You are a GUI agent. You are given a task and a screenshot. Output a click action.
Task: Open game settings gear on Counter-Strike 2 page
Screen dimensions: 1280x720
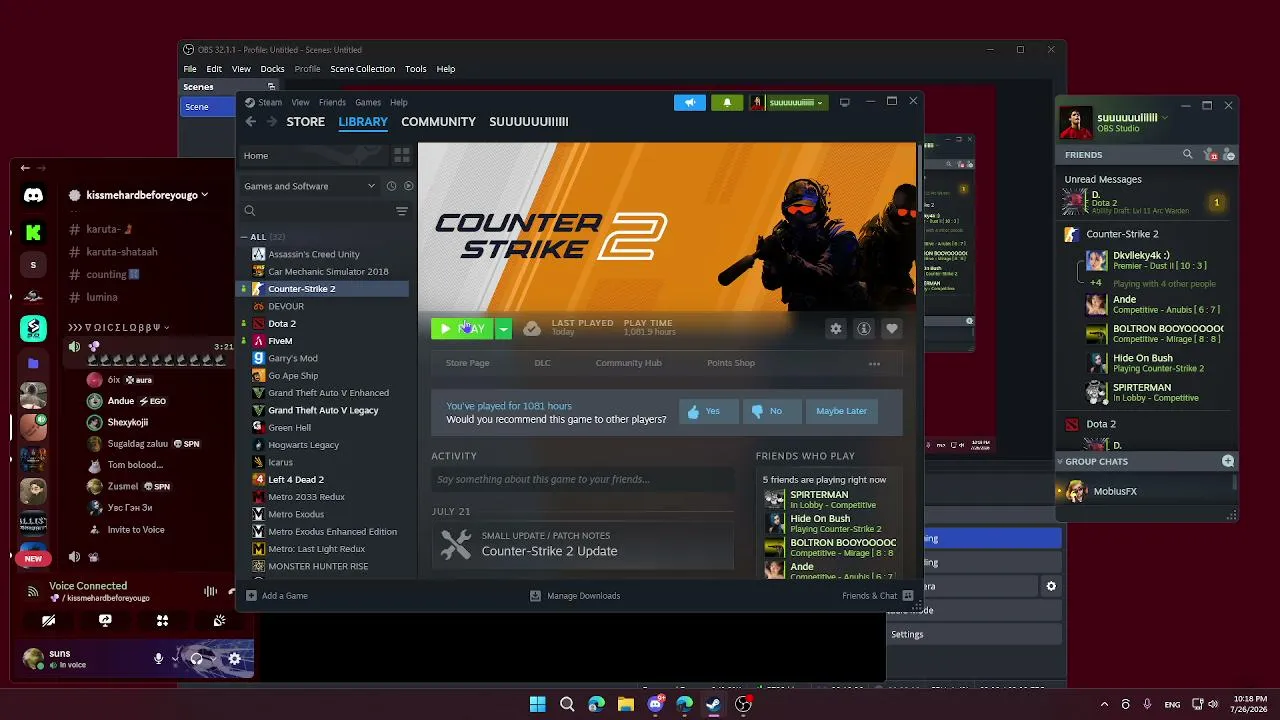tap(836, 329)
